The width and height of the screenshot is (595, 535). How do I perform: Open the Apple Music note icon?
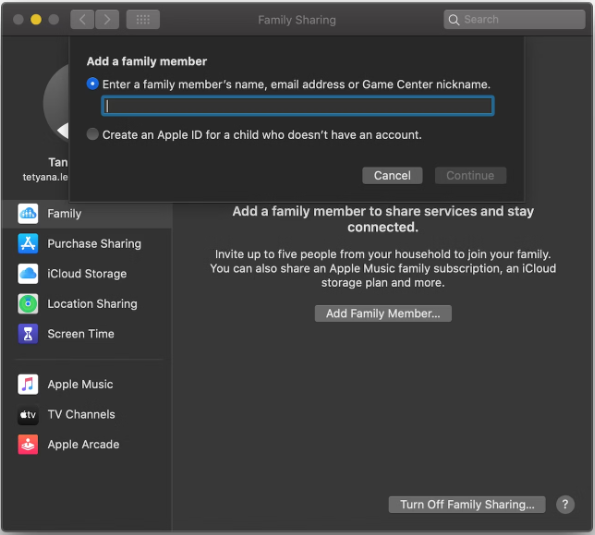point(28,384)
